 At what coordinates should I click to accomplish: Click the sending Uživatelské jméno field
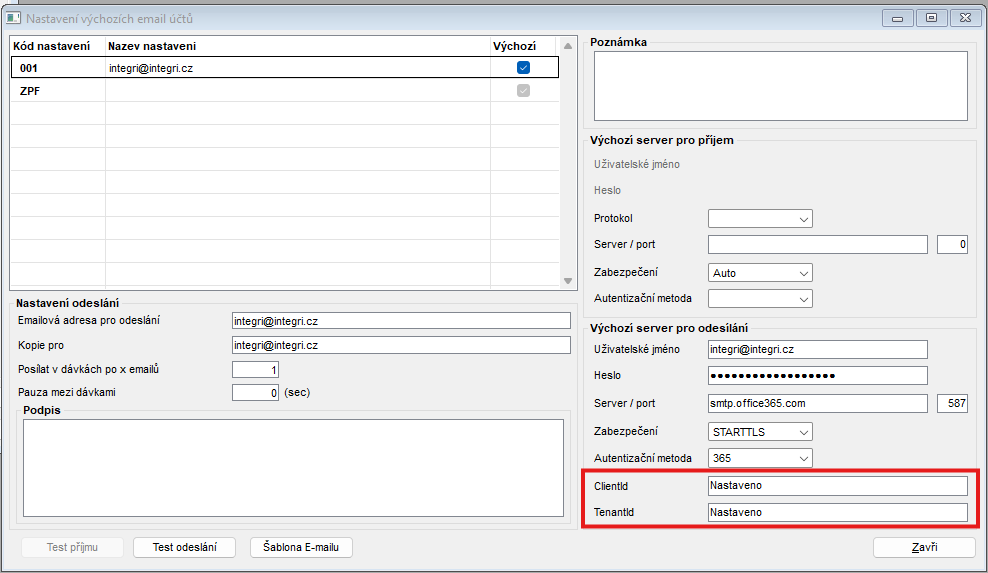pos(818,349)
